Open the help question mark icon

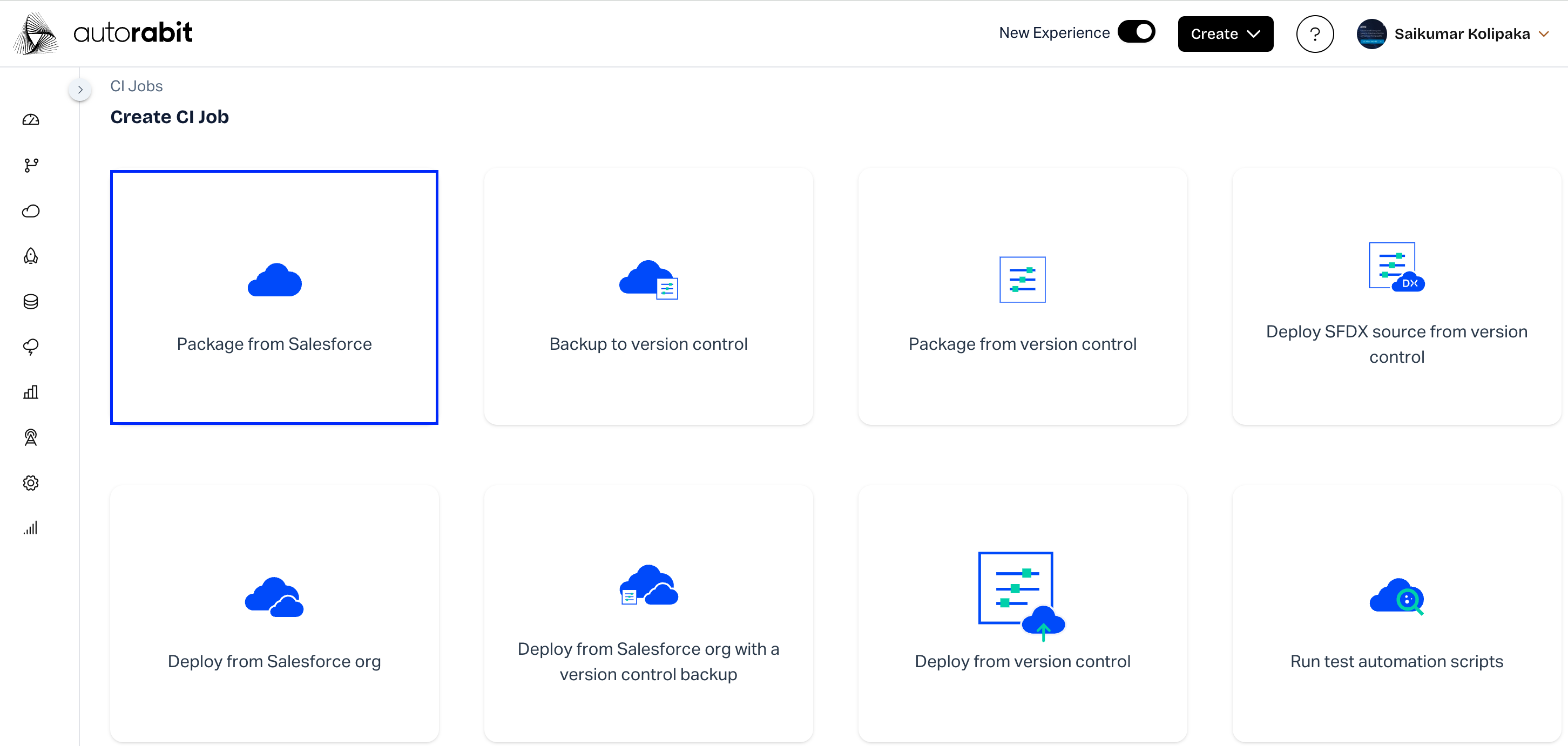pos(1314,34)
